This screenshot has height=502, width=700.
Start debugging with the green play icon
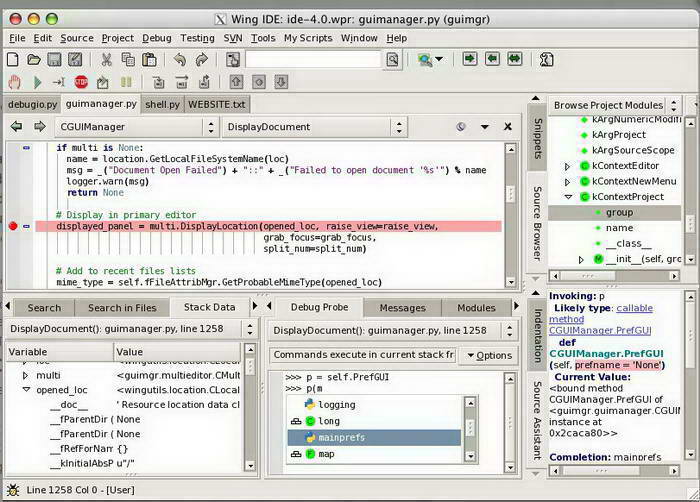point(37,82)
